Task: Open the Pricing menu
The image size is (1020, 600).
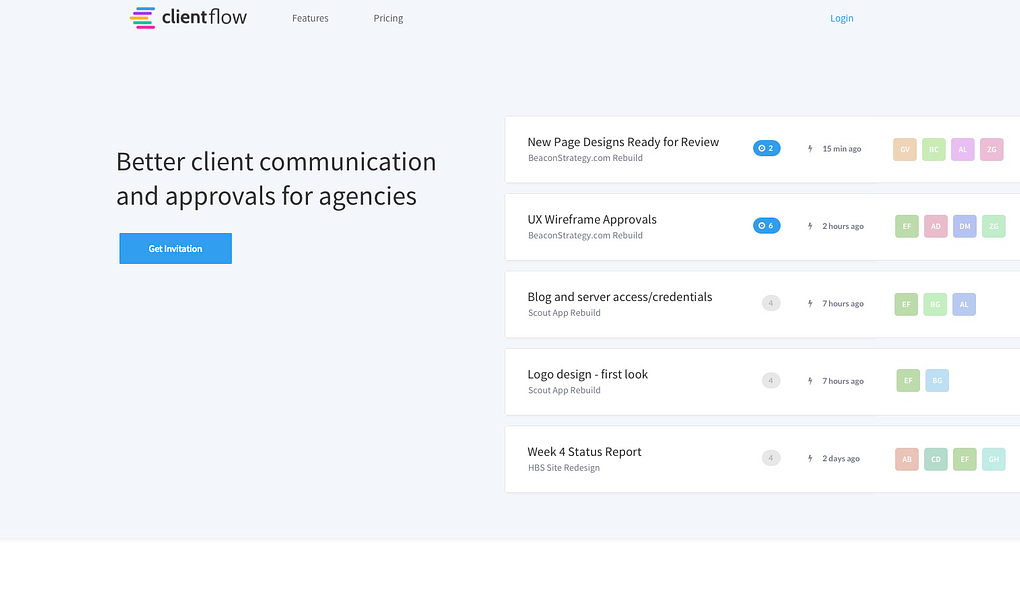Action: coord(388,18)
